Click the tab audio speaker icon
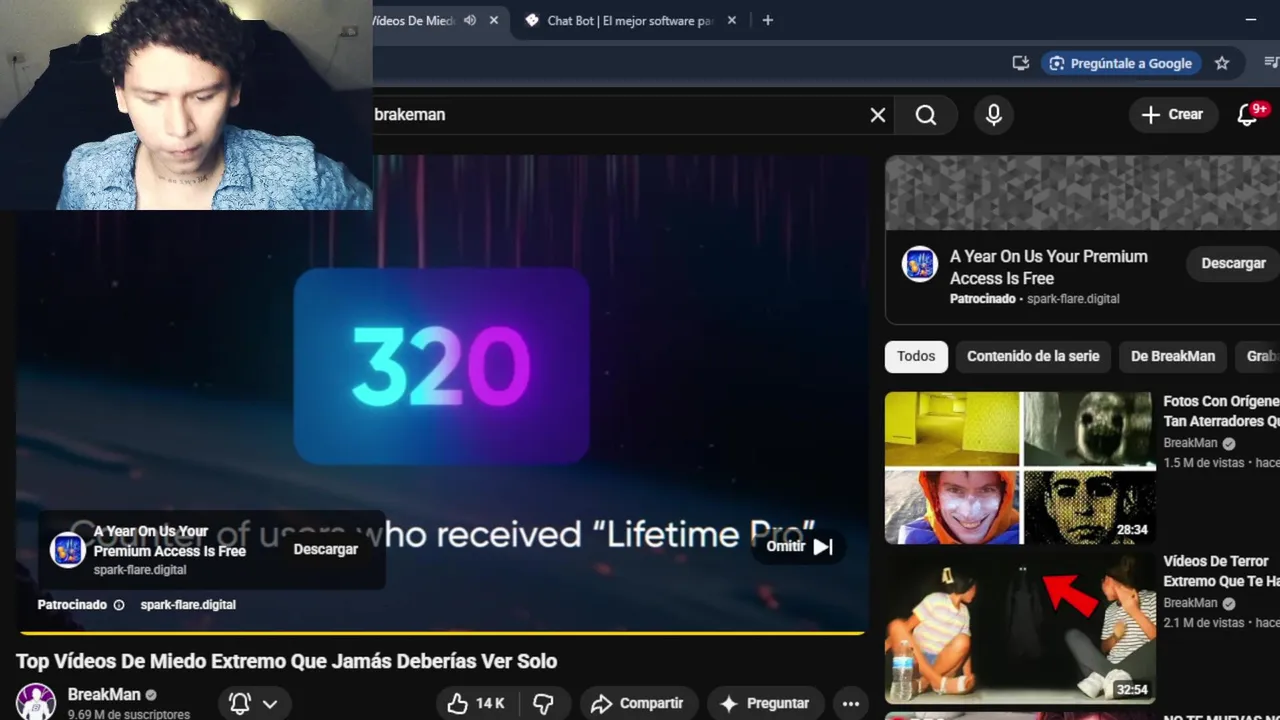This screenshot has height=720, width=1280. tap(468, 20)
